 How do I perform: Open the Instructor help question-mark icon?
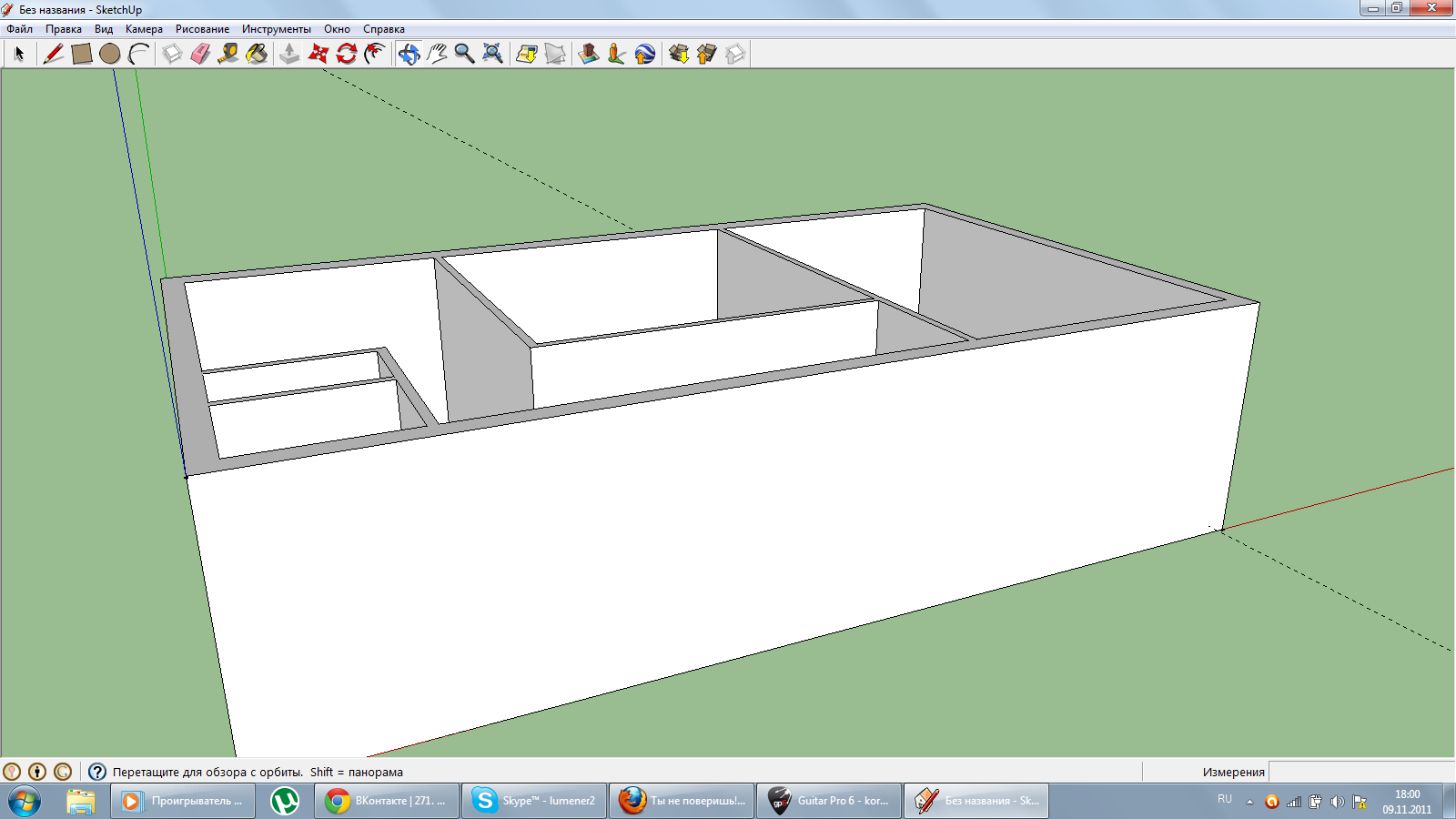(x=97, y=772)
